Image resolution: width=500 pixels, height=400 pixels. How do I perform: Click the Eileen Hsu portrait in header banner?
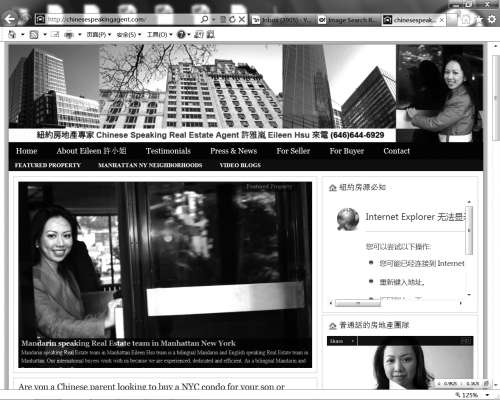click(x=439, y=93)
